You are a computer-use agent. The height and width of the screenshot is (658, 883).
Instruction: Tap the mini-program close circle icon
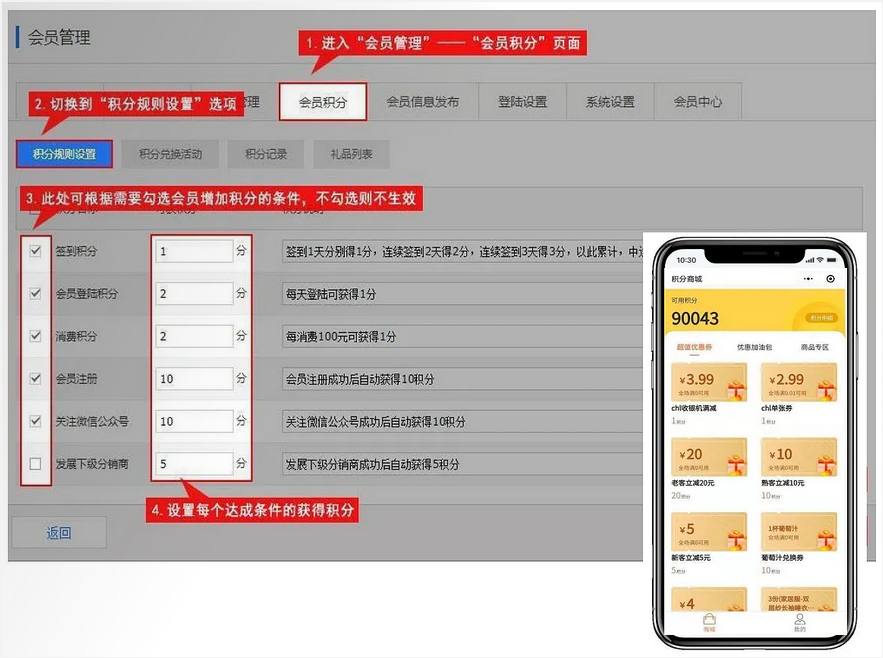tap(830, 279)
